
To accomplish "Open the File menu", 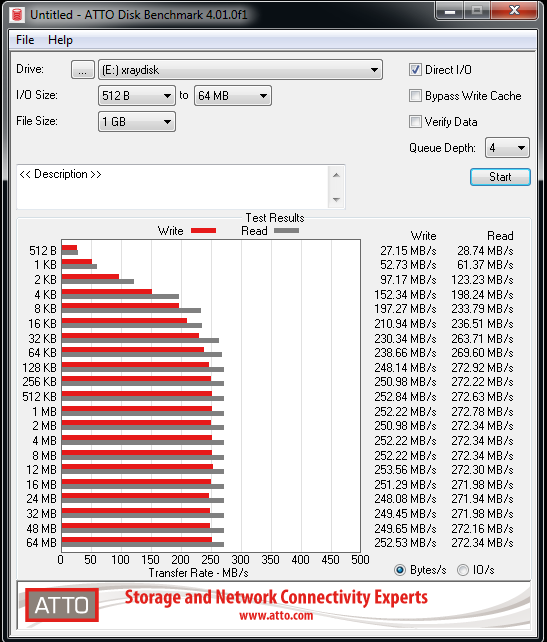I will pos(25,40).
